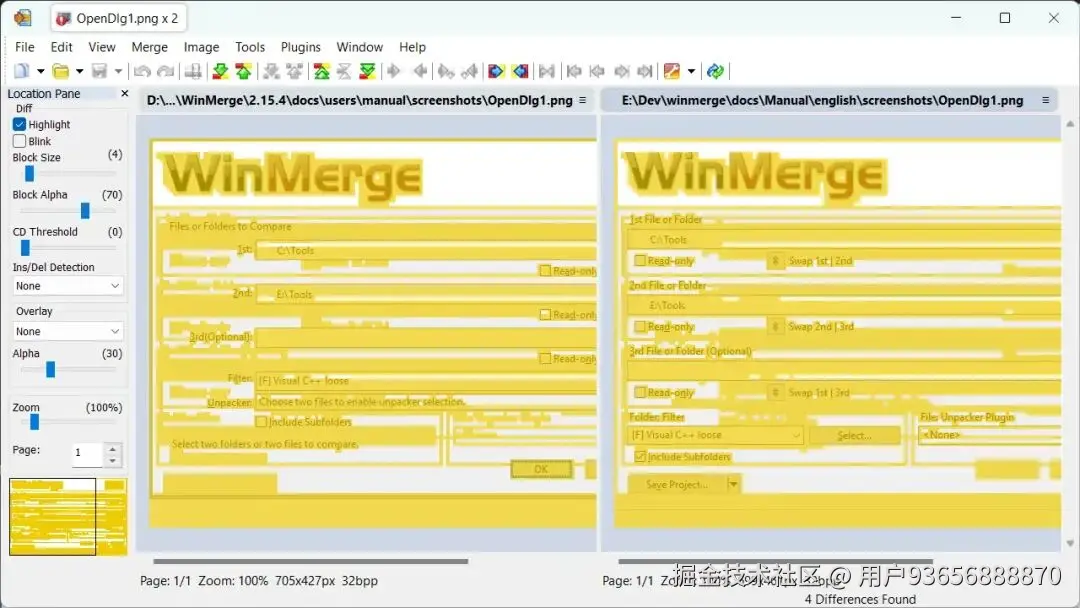Image resolution: width=1080 pixels, height=608 pixels.
Task: Jump to Last Difference toolbar icon
Action: [x=367, y=71]
